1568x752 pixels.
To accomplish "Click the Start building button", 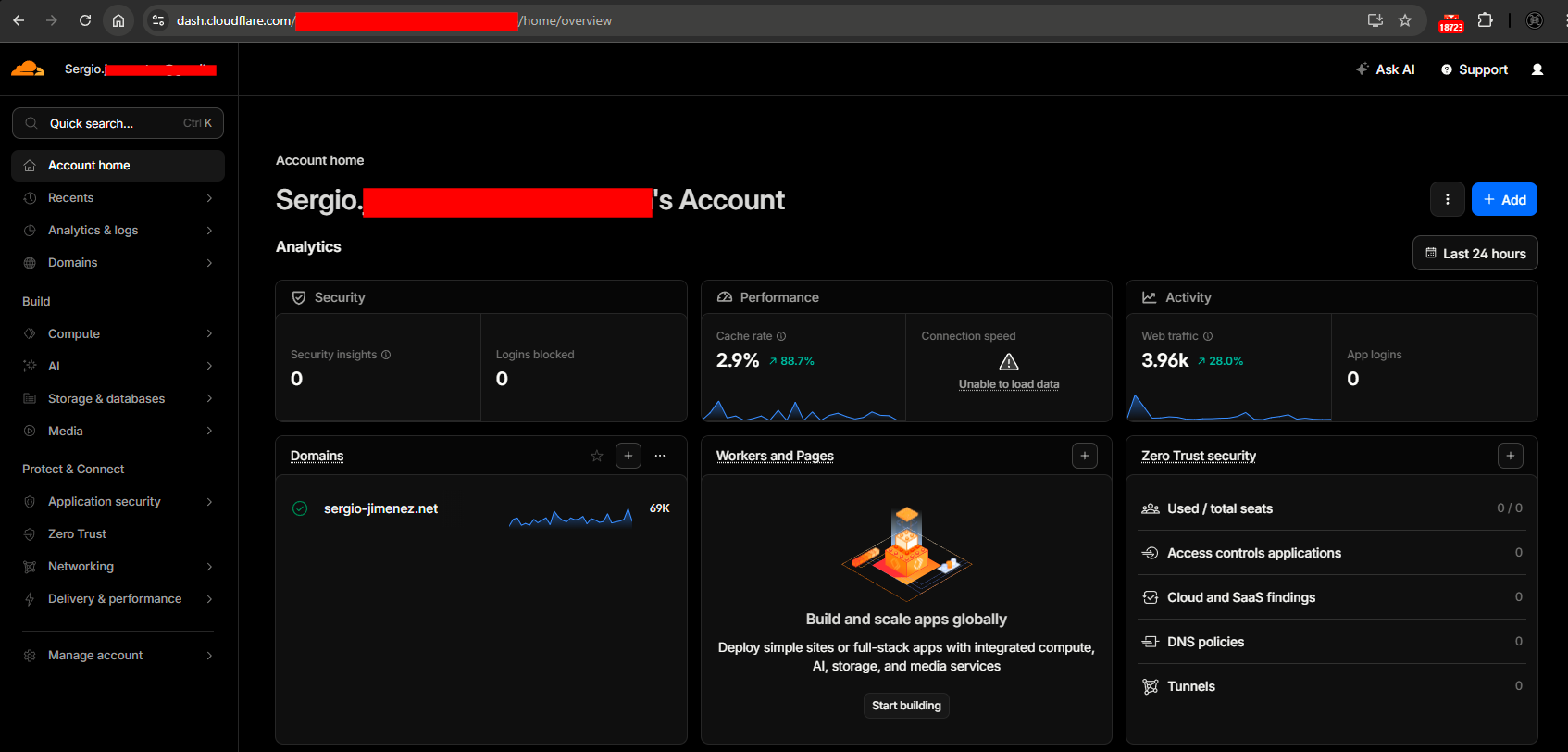I will [x=906, y=706].
